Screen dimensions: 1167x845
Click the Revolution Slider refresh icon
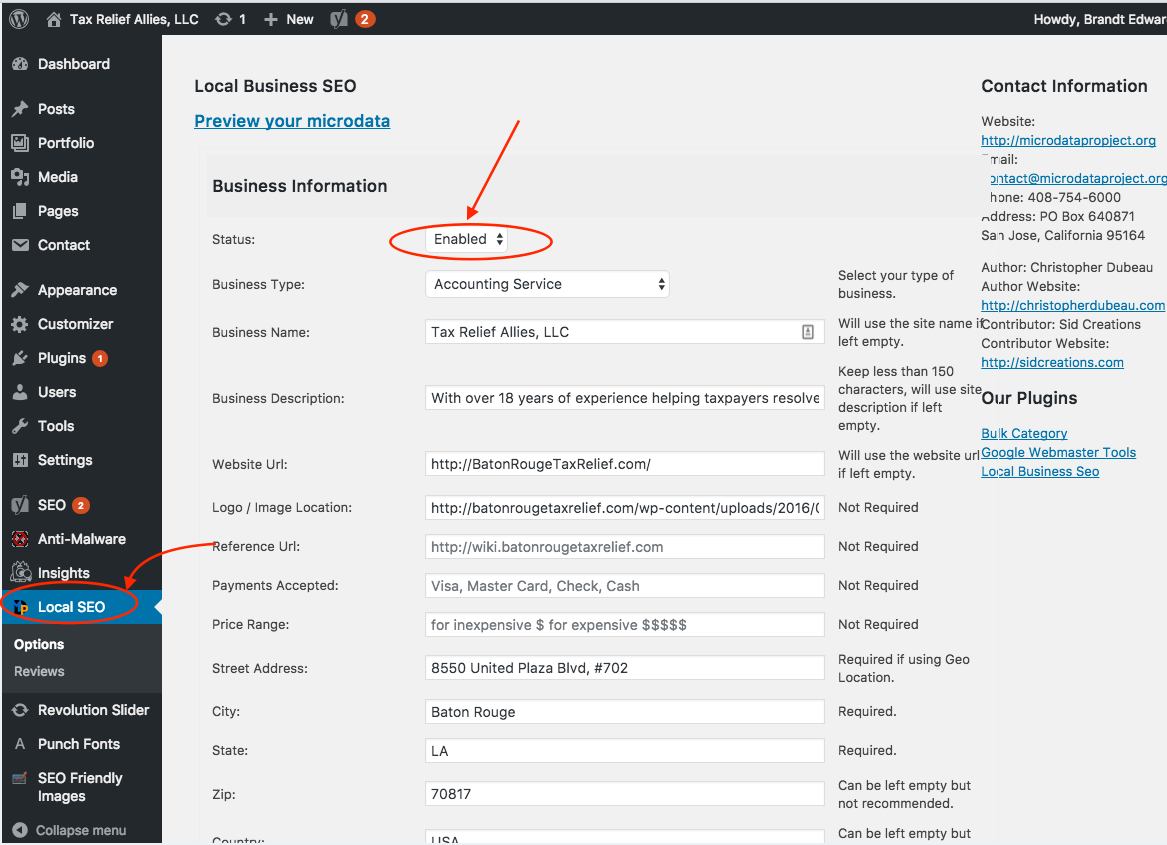tap(20, 710)
